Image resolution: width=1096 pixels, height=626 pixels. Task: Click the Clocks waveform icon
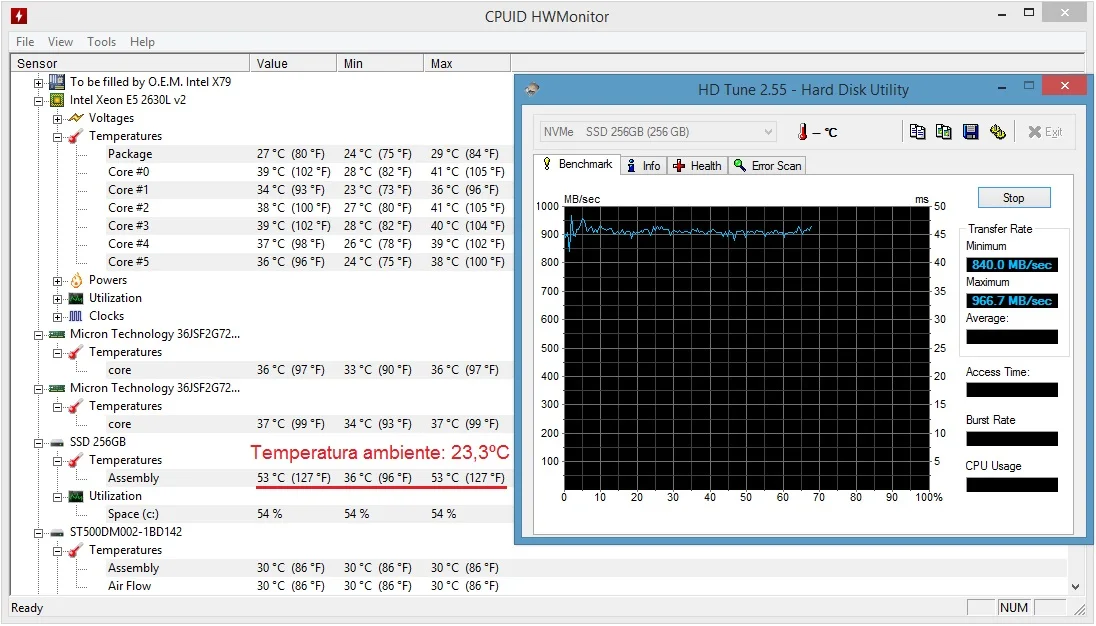point(75,316)
